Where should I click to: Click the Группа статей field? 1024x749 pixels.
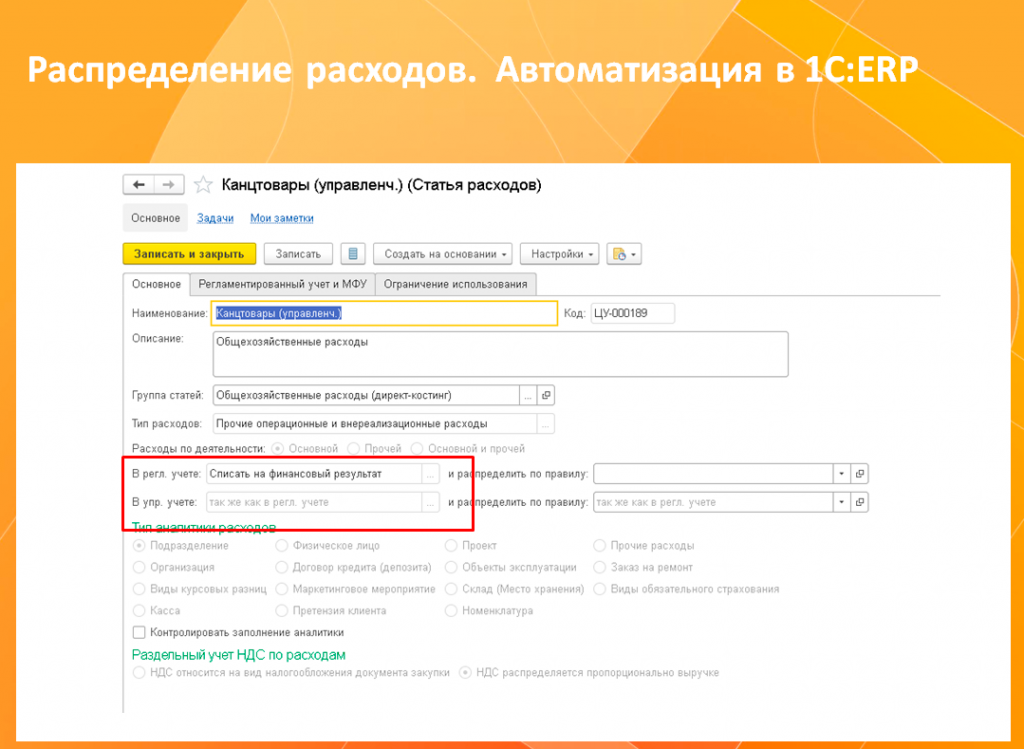(366, 395)
